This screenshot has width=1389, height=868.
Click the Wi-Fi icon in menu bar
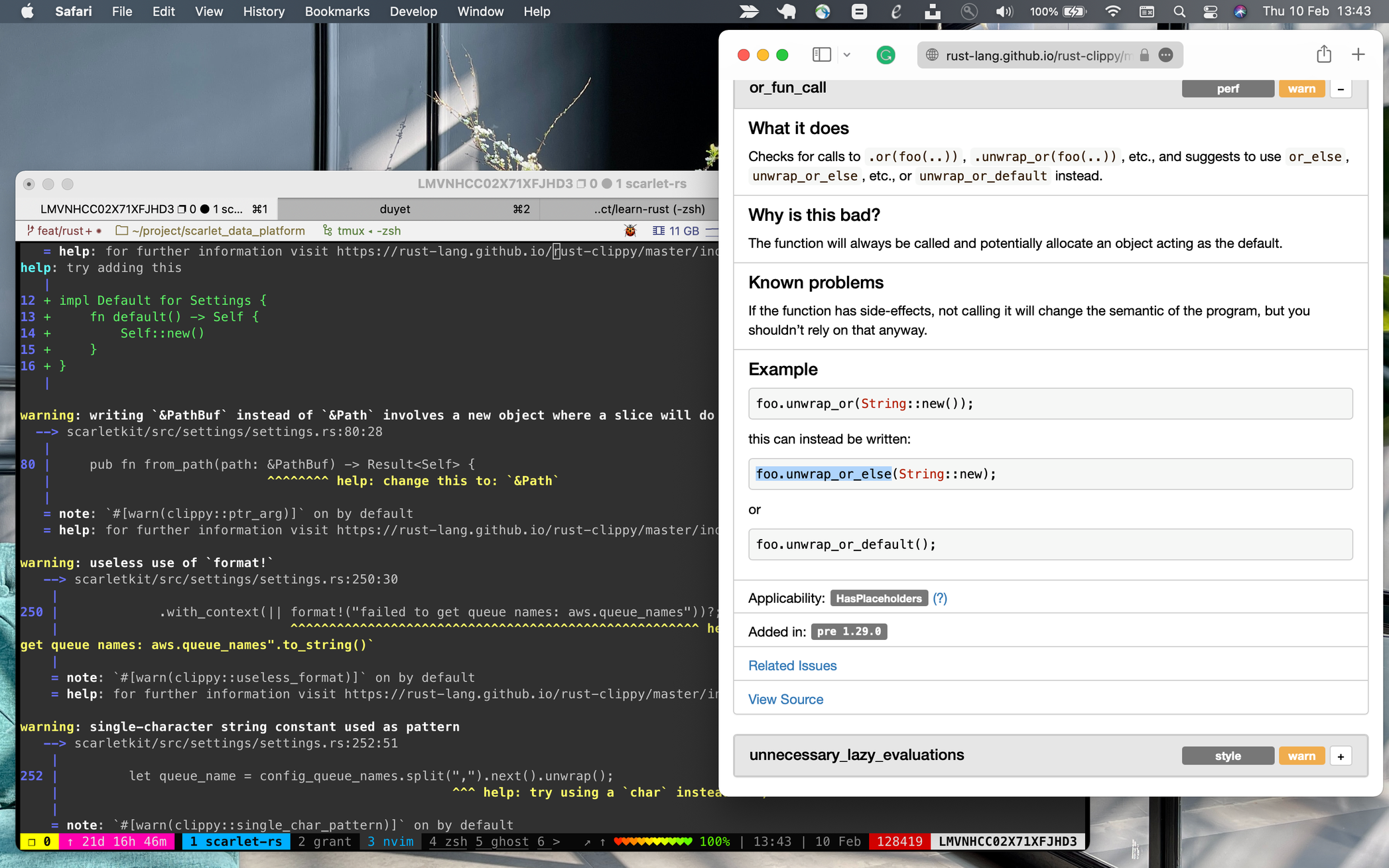tap(1112, 11)
